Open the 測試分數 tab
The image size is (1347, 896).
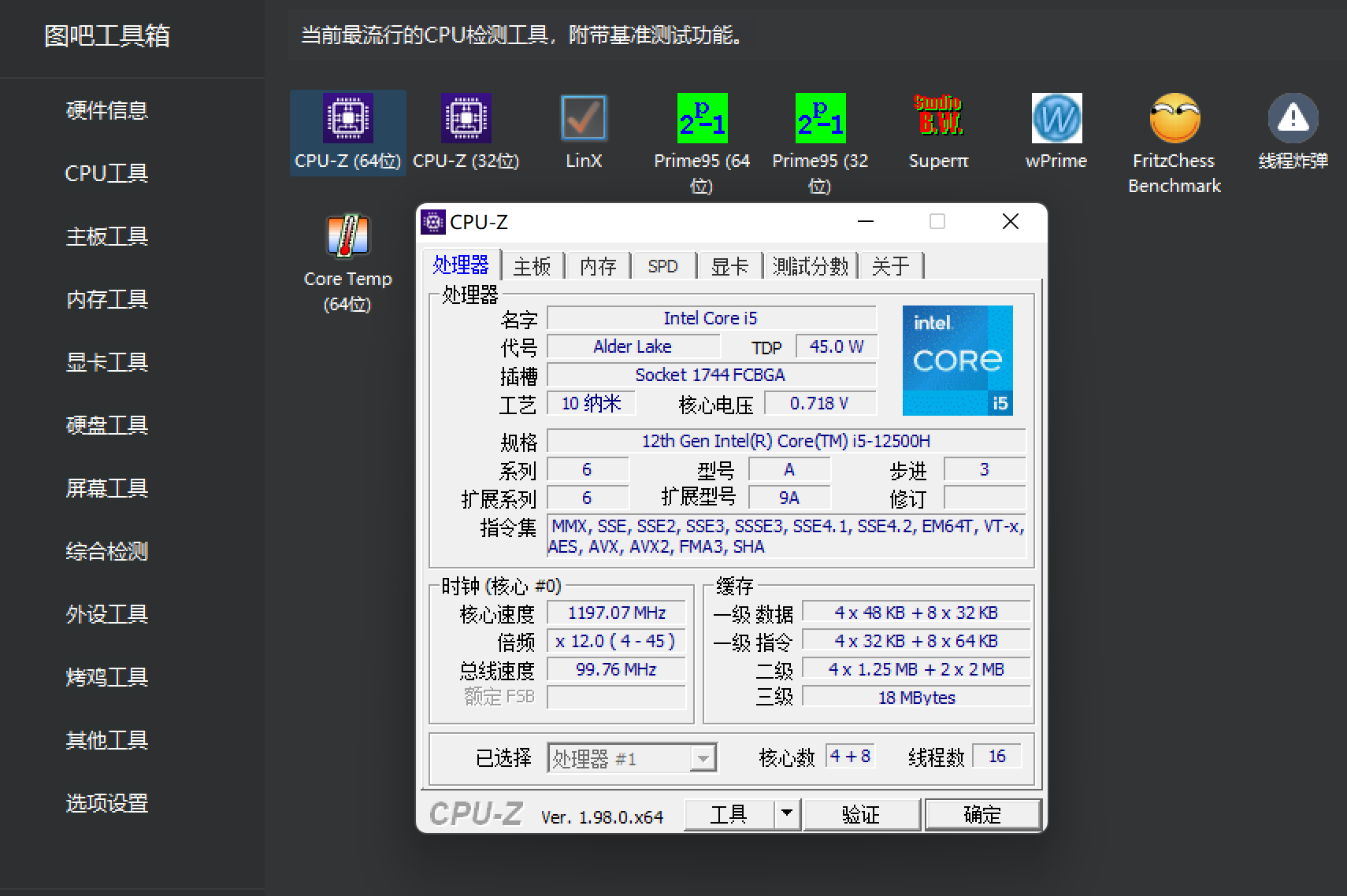coord(811,266)
